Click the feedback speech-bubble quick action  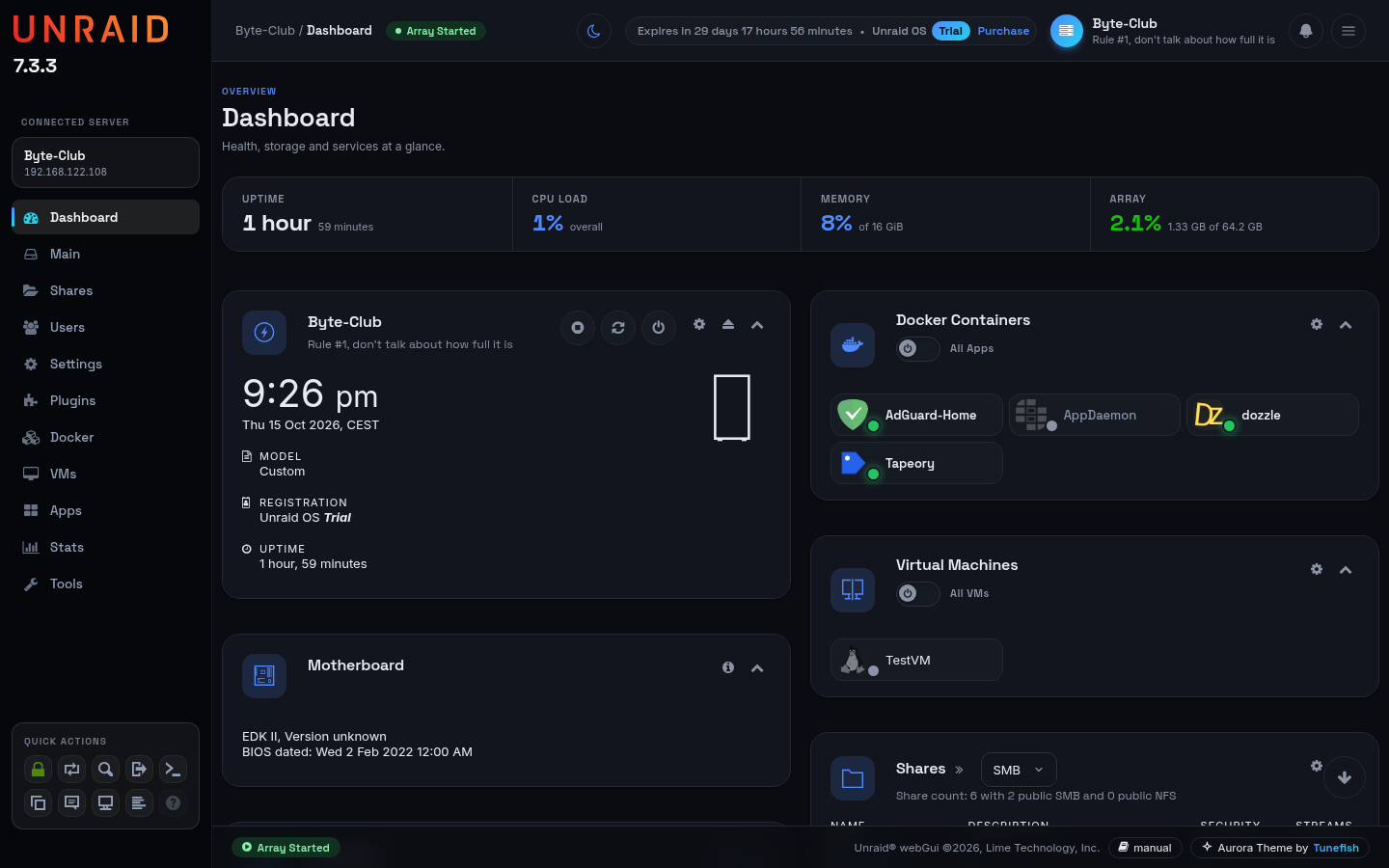click(71, 802)
